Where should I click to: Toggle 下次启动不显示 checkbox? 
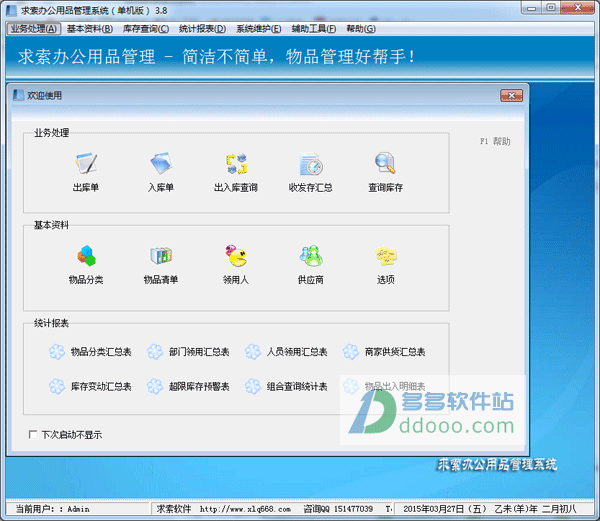(33, 434)
